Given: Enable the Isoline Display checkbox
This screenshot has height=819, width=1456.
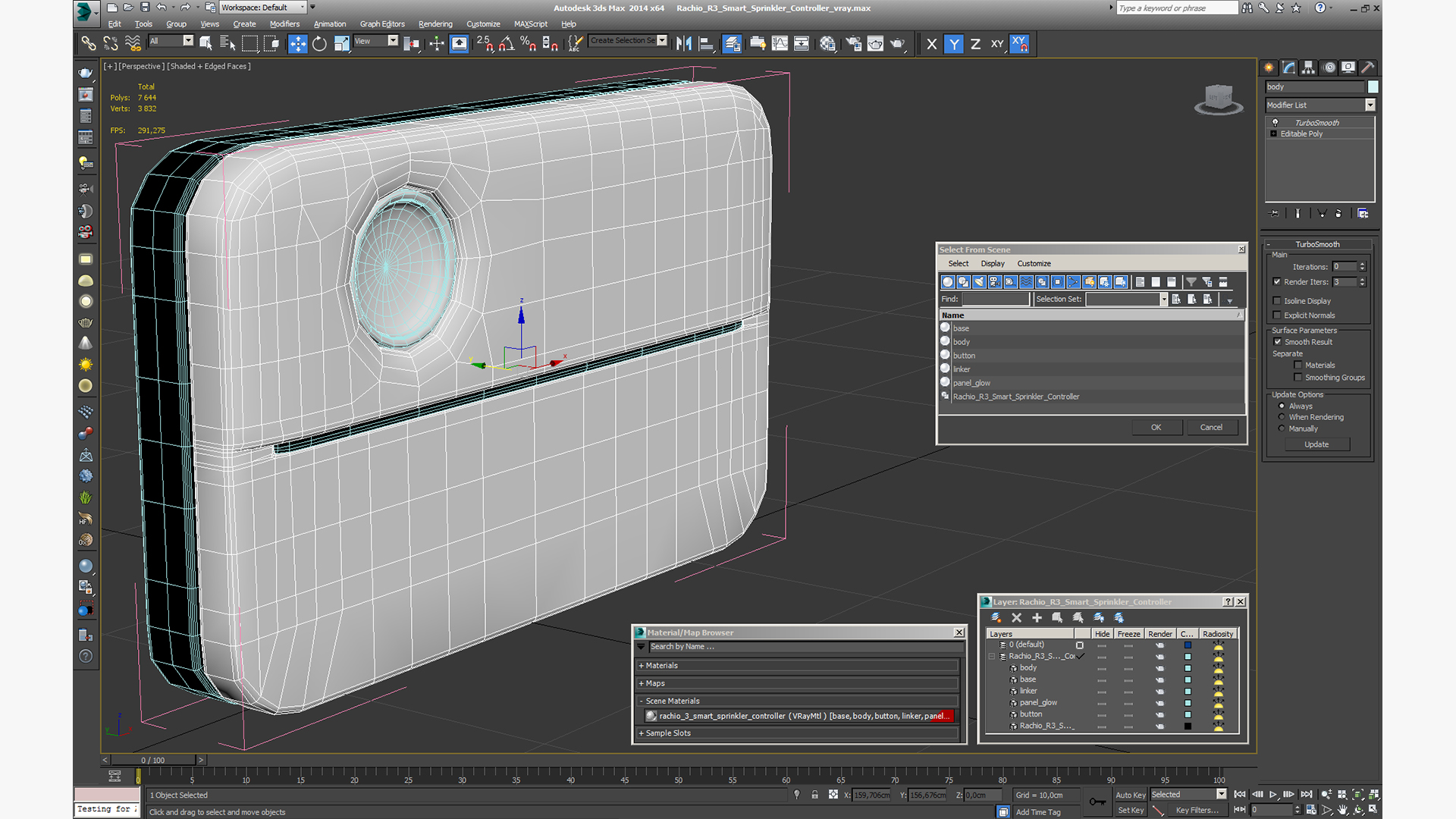Looking at the screenshot, I should 1277,301.
